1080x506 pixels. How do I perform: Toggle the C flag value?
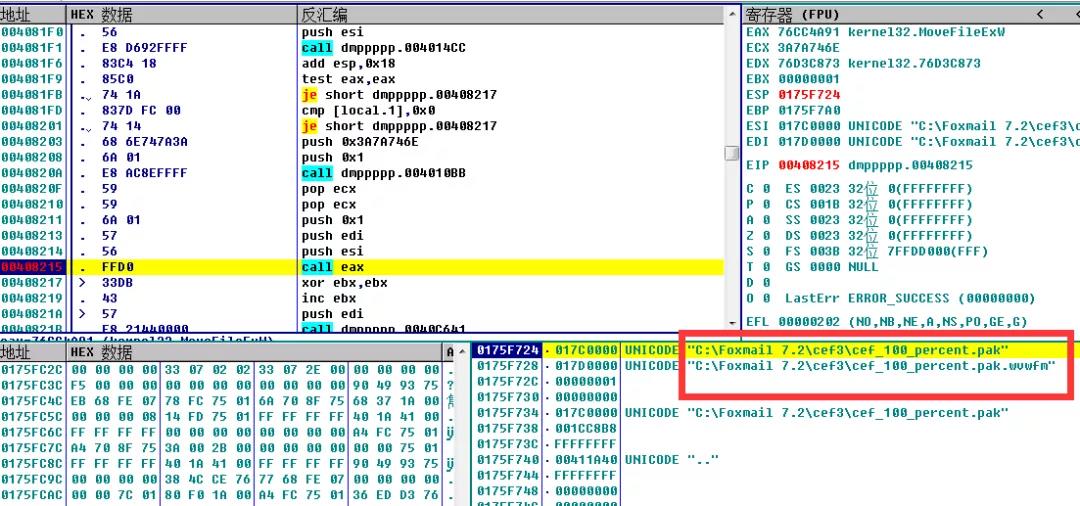767,189
